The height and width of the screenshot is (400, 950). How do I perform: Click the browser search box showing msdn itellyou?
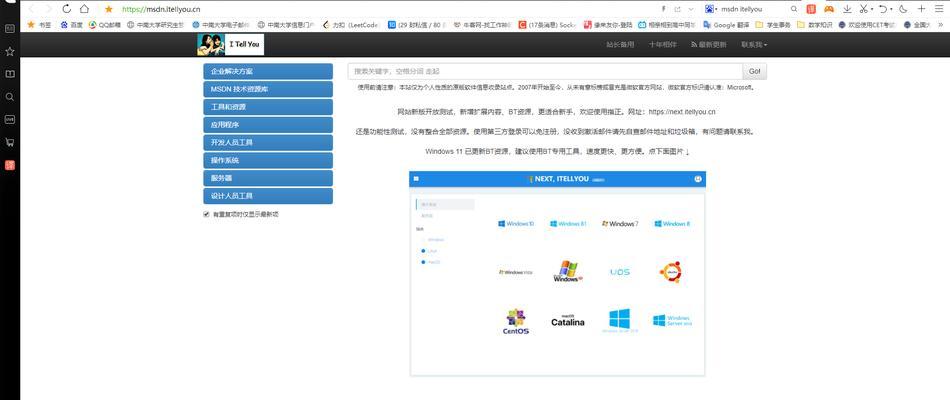753,9
